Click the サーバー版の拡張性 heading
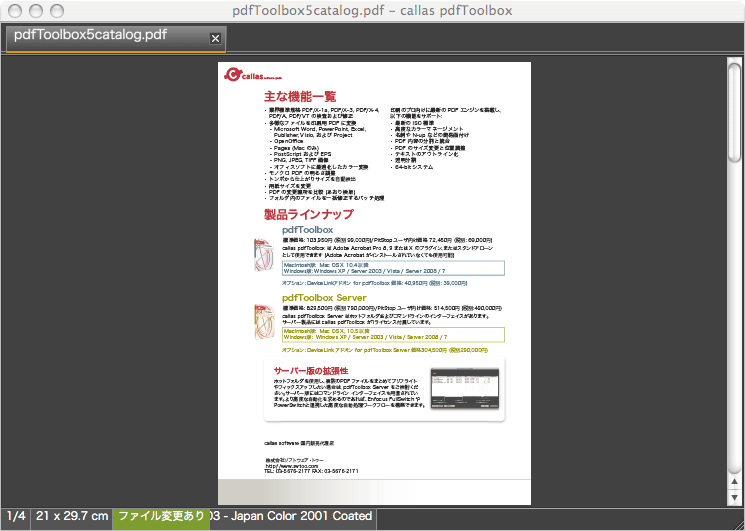 pos(311,370)
